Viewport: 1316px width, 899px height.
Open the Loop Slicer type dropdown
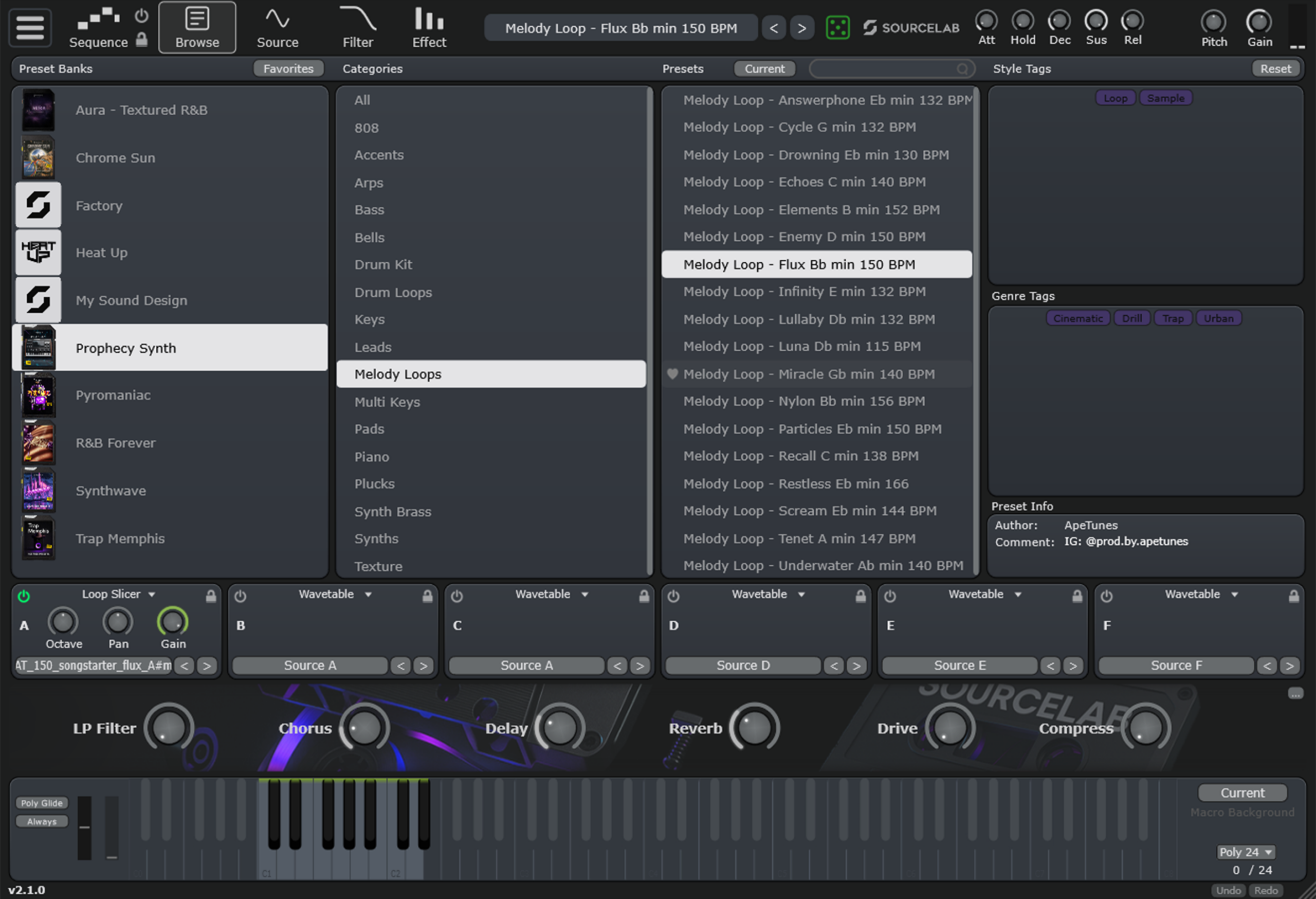point(118,594)
